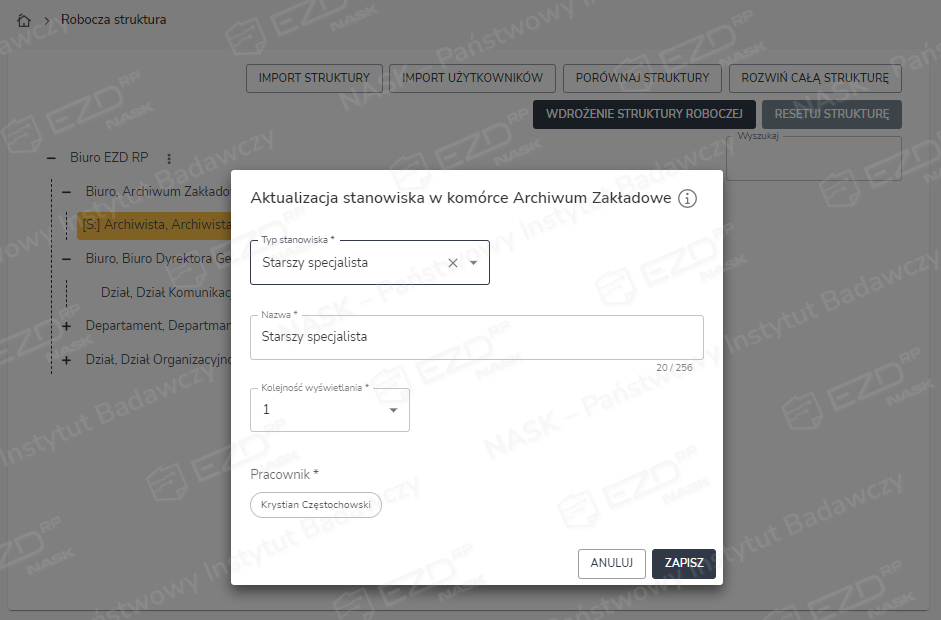Open info icon next to dialog title
The image size is (941, 620).
[x=687, y=199]
